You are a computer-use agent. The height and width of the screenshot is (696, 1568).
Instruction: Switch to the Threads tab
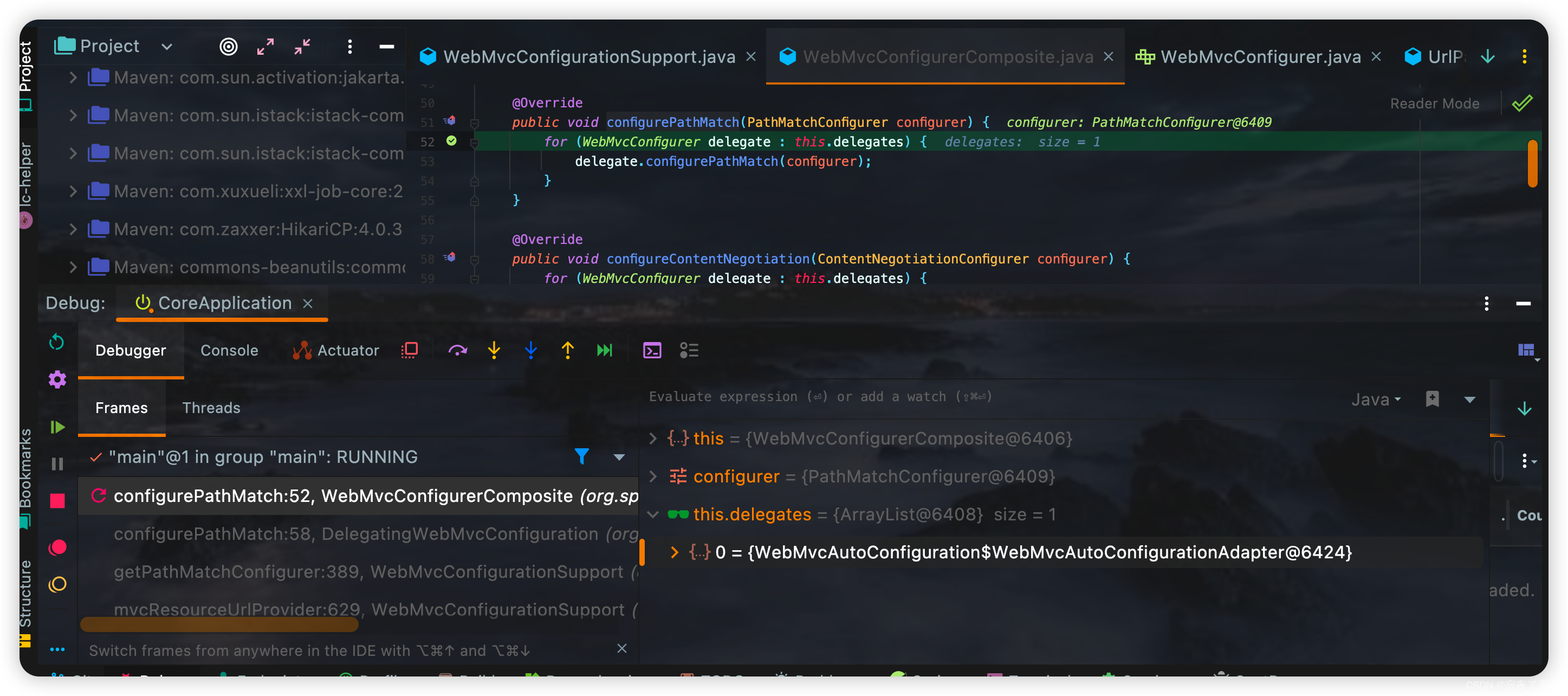point(211,408)
